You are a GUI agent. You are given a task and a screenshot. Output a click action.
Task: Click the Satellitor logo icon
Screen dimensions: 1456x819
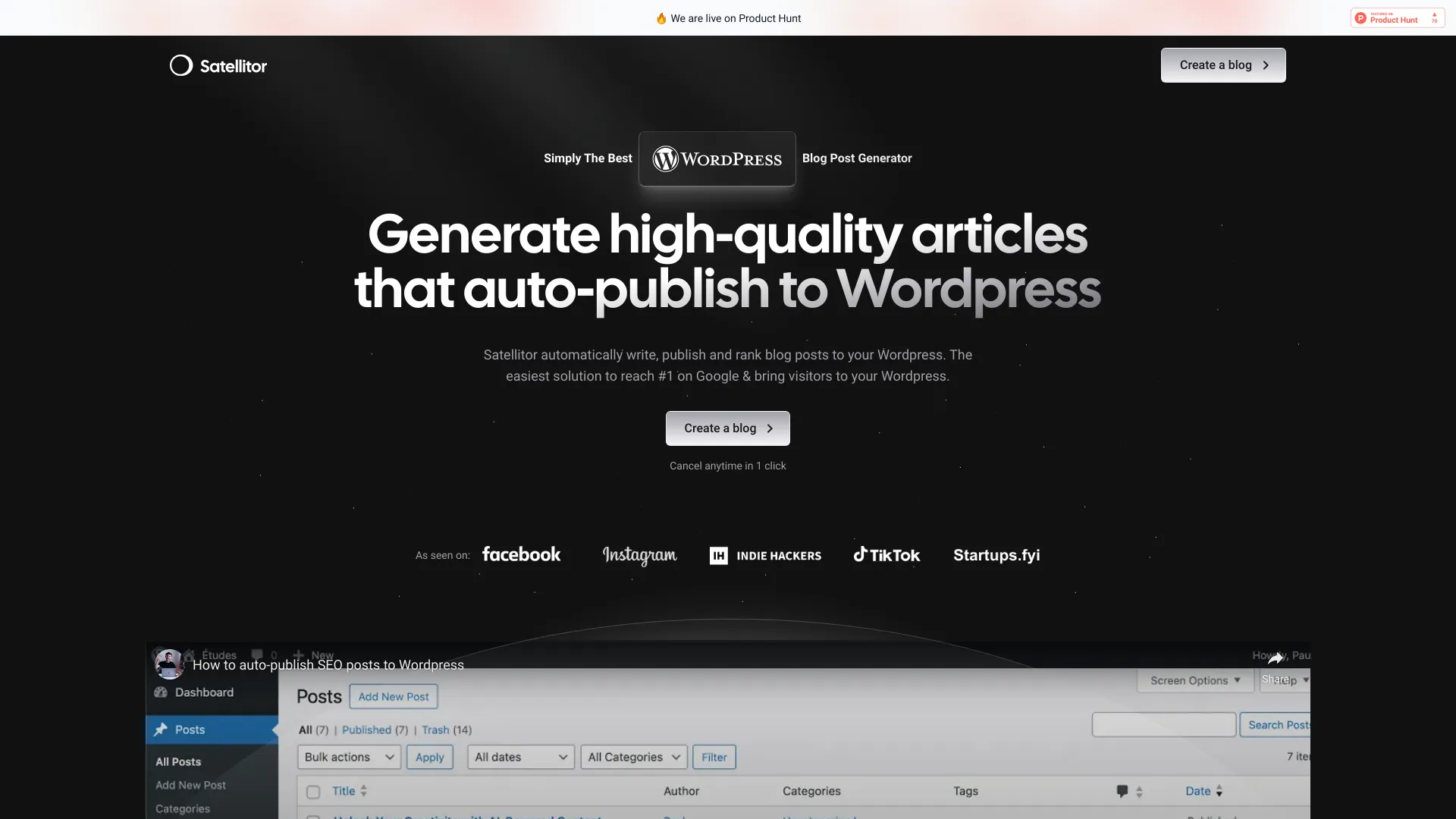point(181,65)
